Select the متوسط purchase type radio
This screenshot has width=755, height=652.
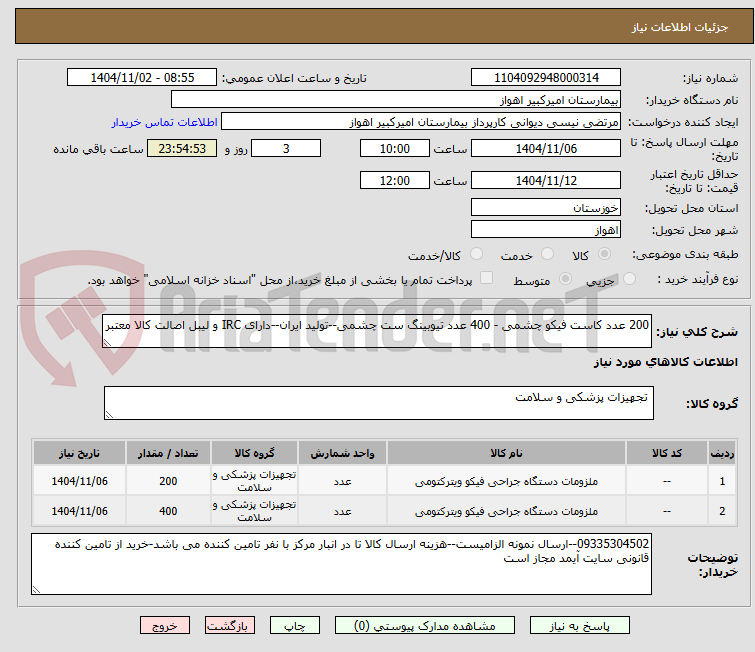point(565,279)
